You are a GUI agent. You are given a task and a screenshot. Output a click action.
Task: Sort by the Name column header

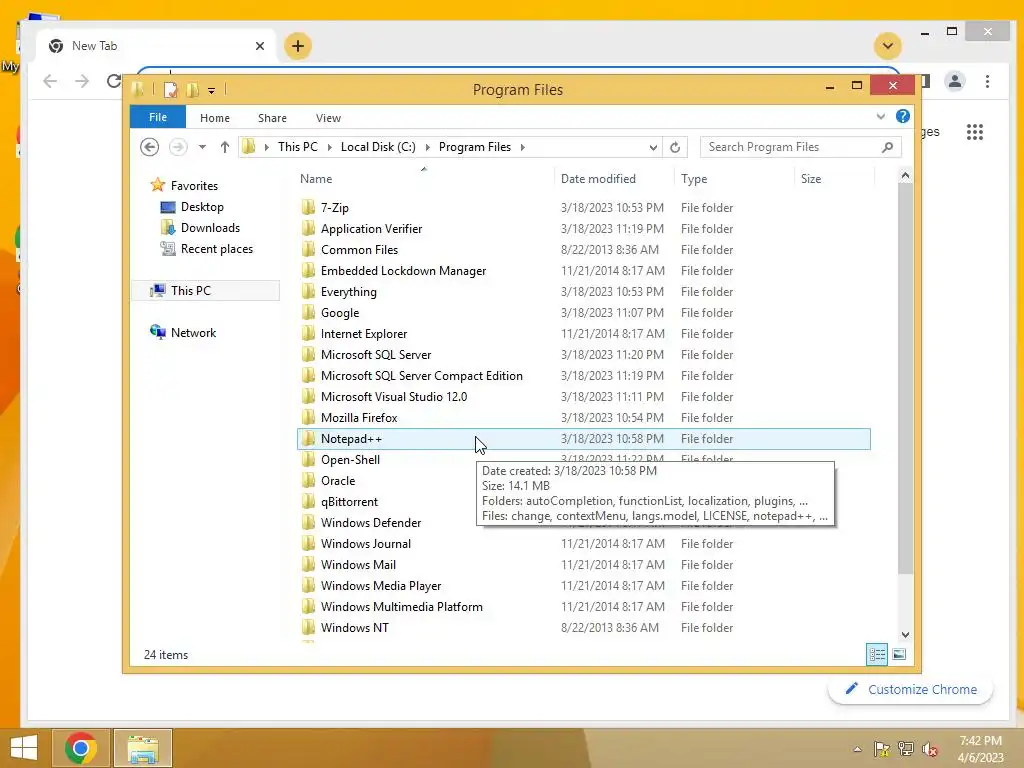tap(424, 179)
